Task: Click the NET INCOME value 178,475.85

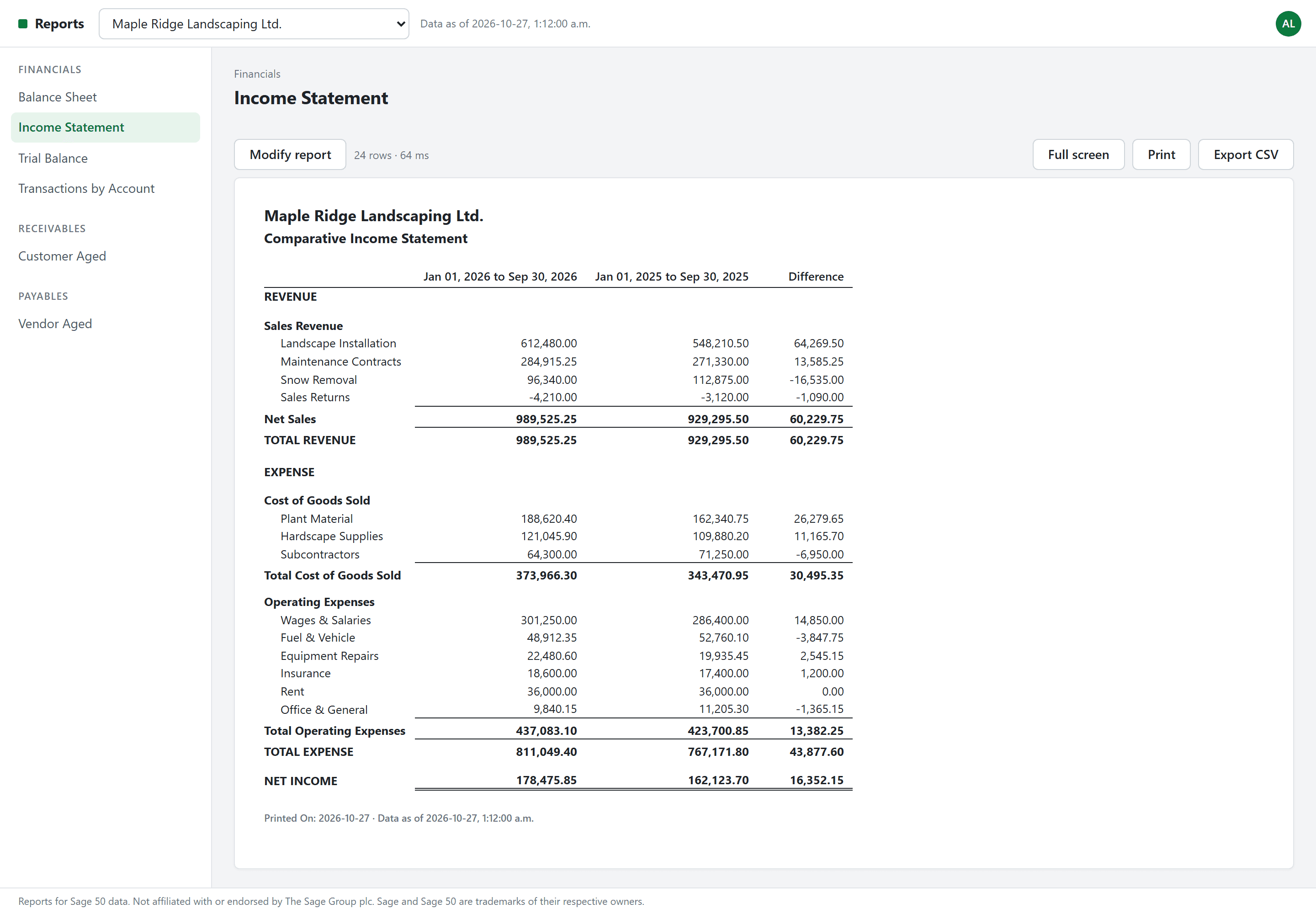Action: pos(546,780)
